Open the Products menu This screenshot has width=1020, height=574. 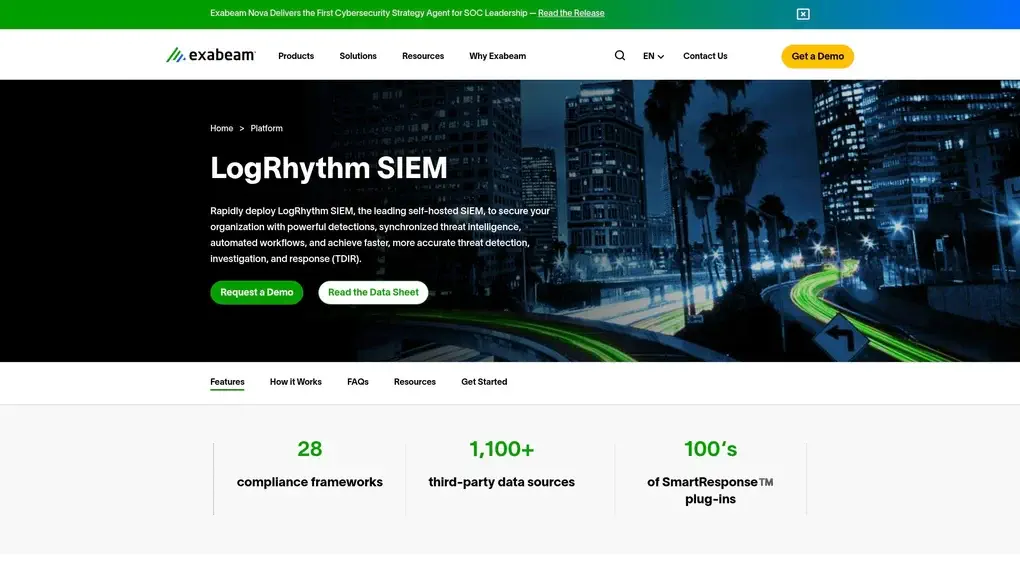point(296,56)
